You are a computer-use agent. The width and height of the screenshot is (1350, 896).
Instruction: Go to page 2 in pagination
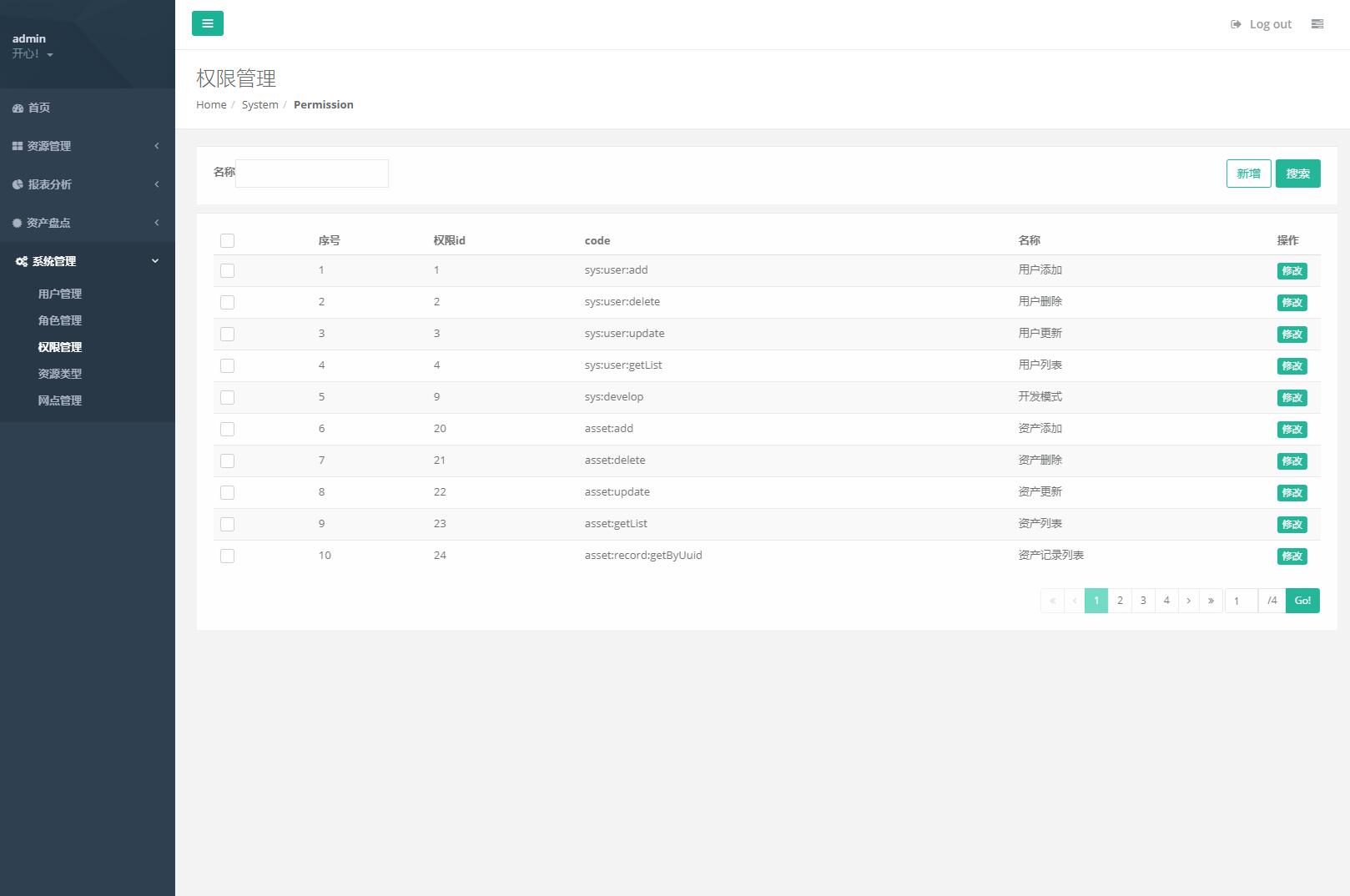(x=1120, y=601)
